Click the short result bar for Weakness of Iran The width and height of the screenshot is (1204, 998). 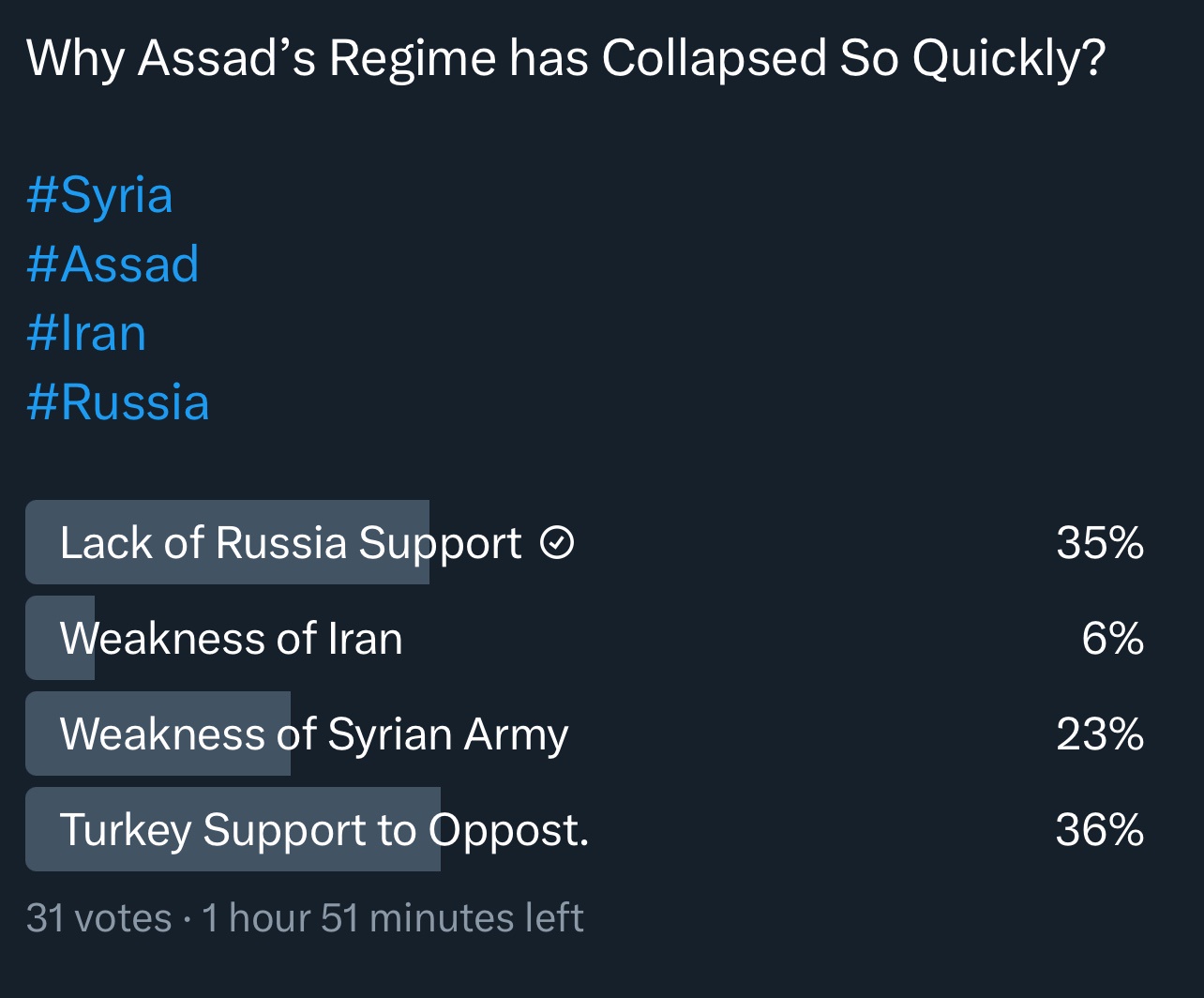coord(60,638)
